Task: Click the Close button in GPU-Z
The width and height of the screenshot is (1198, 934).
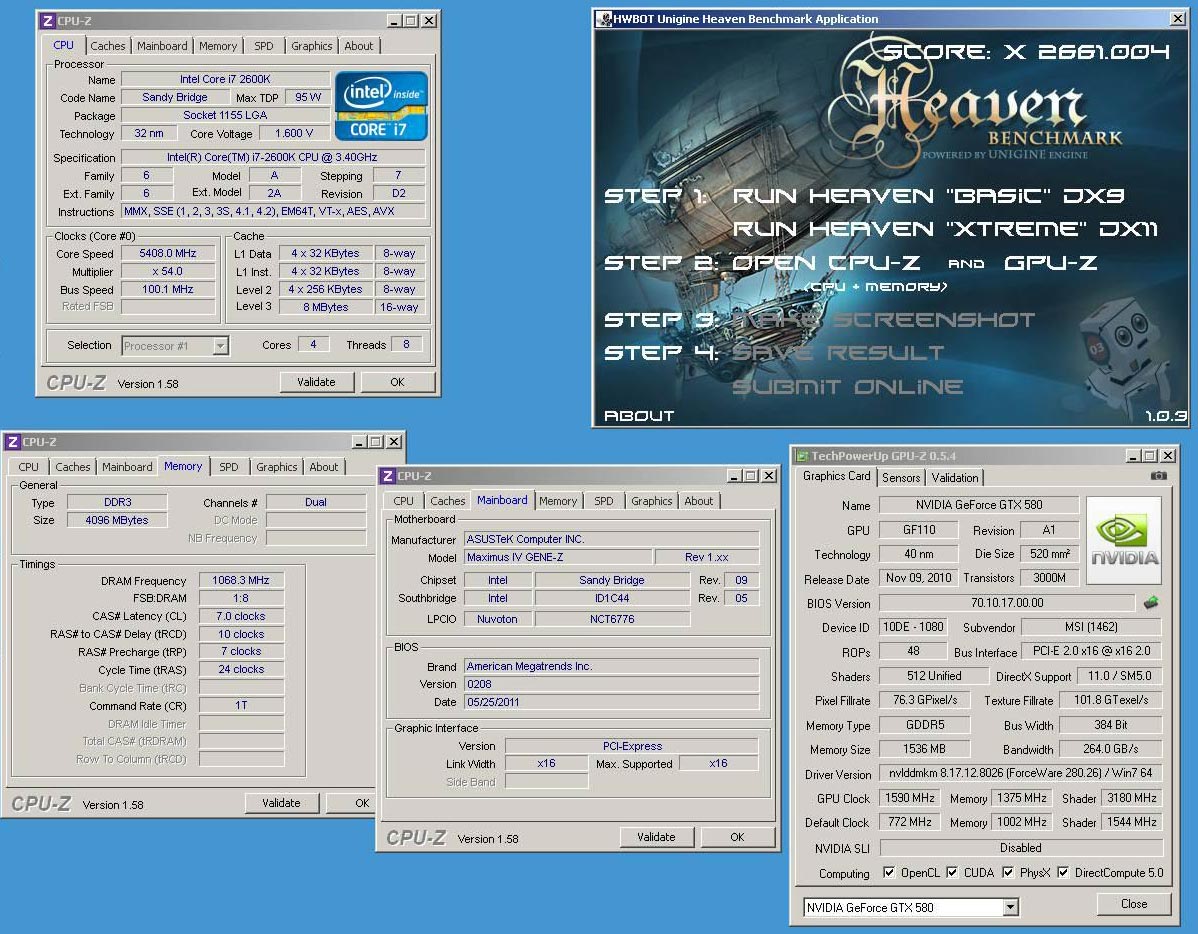Action: [x=1134, y=904]
